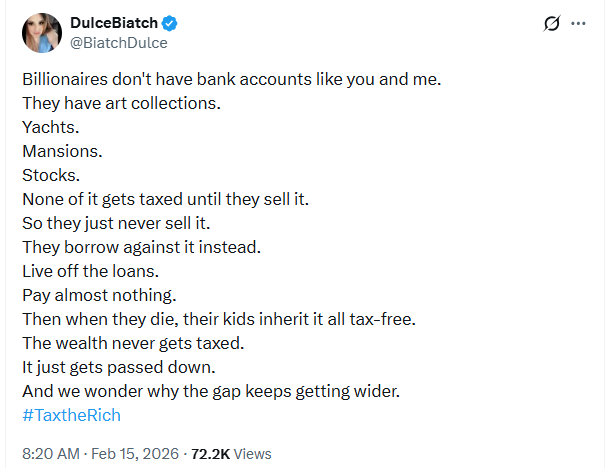The image size is (605, 468).
Task: Click the "They borrow against it instead." line
Action: pyautogui.click(x=138, y=247)
